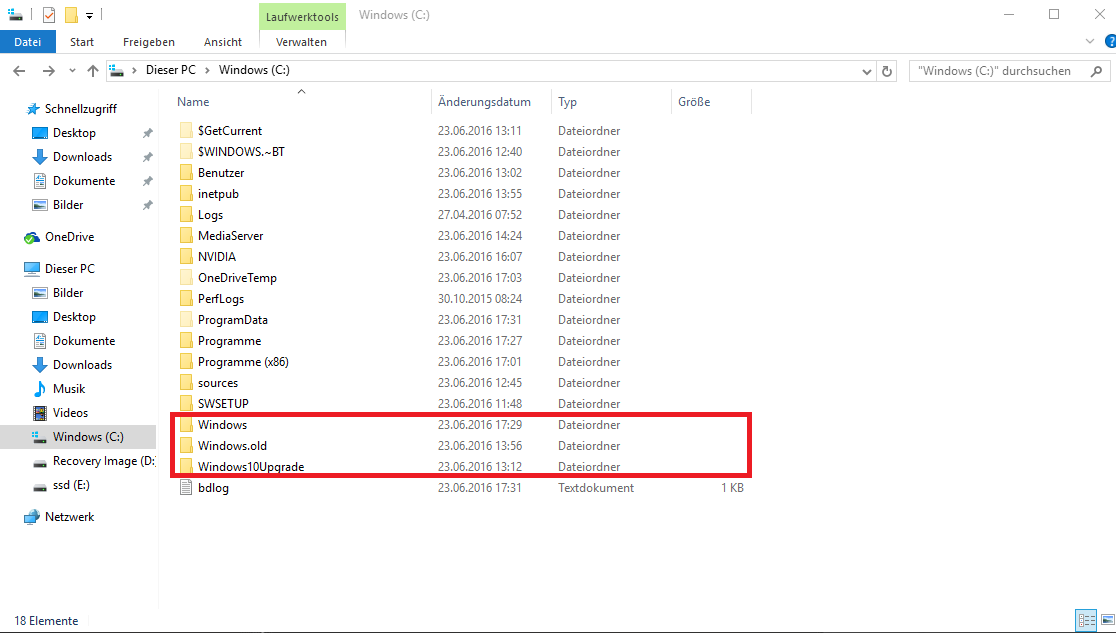Image resolution: width=1116 pixels, height=633 pixels.
Task: Click the bdlog text document icon
Action: [x=186, y=487]
